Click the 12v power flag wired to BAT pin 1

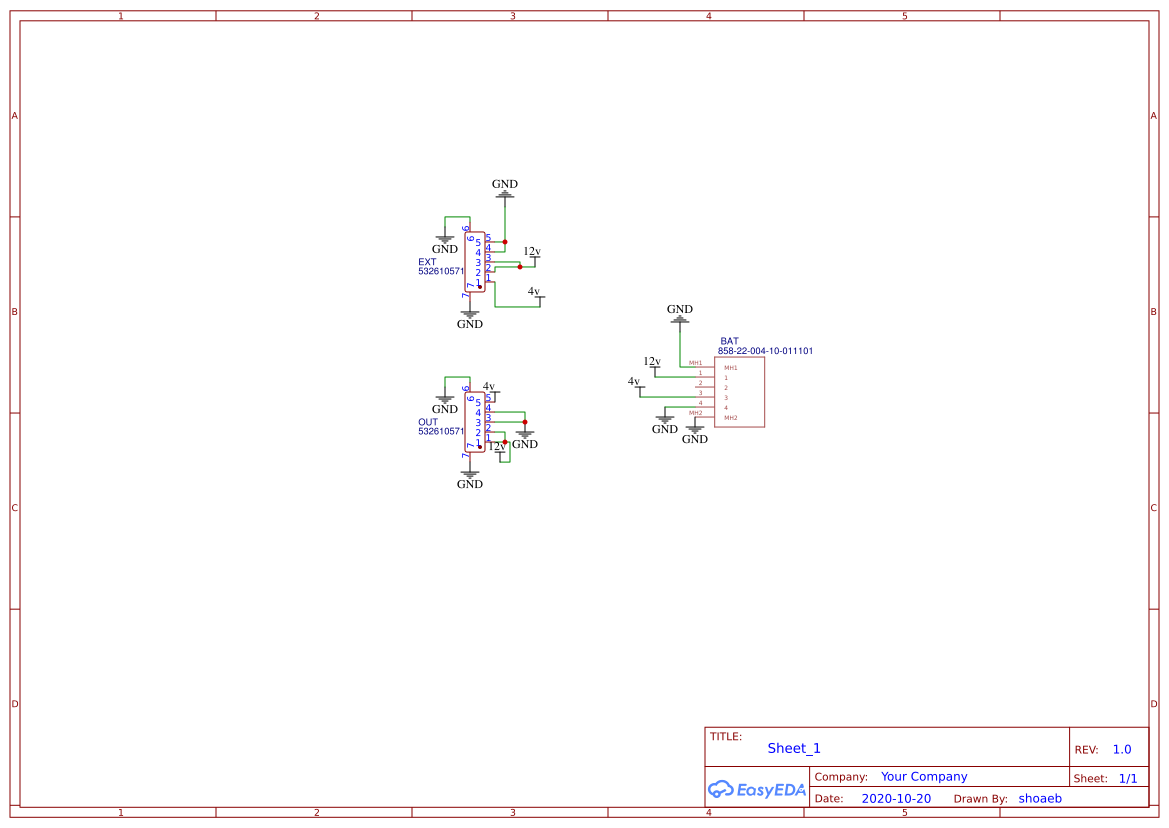coord(652,364)
